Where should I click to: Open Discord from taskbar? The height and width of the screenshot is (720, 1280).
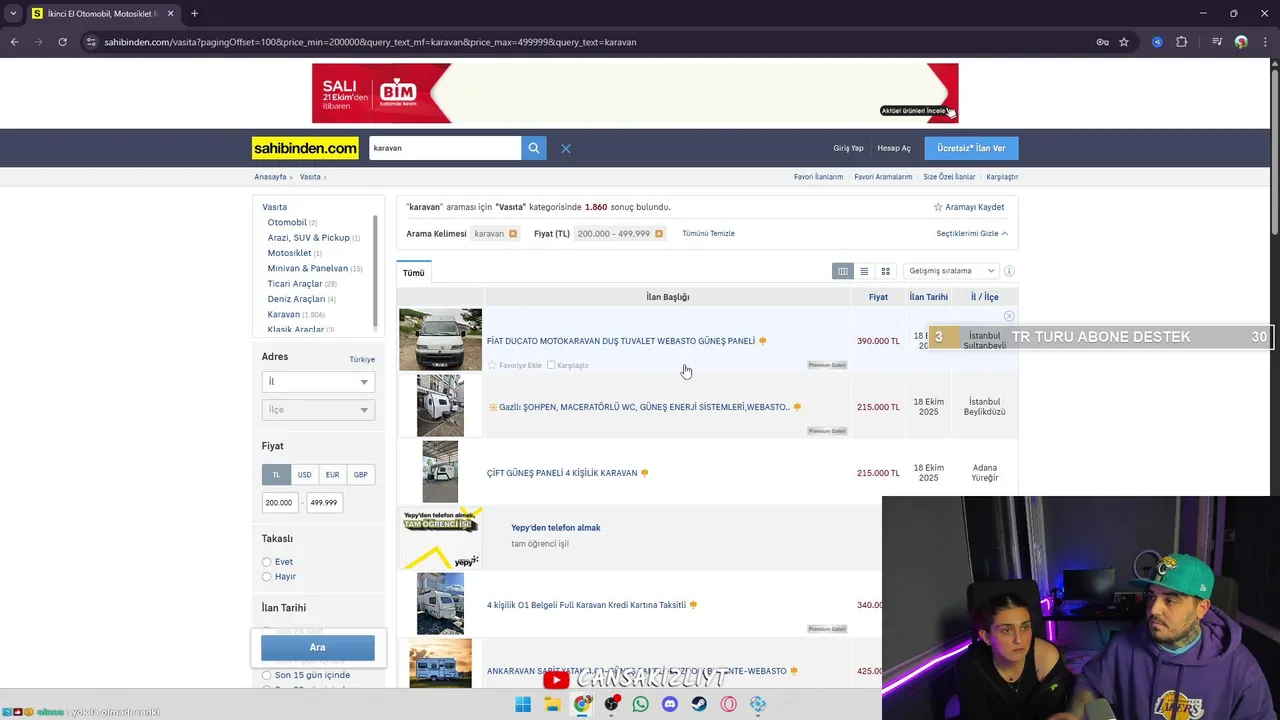click(670, 704)
